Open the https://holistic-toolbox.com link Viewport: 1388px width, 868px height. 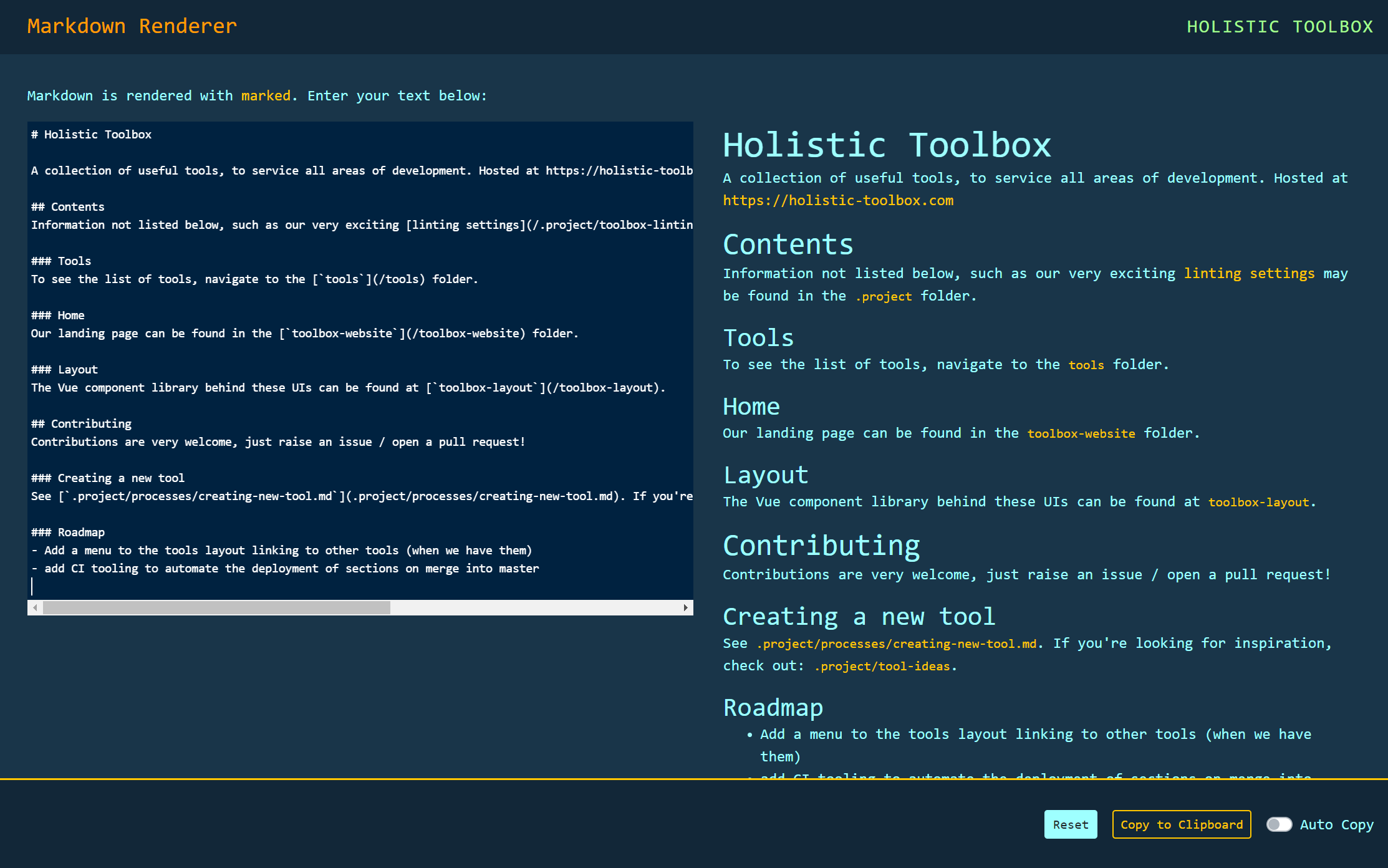click(838, 200)
